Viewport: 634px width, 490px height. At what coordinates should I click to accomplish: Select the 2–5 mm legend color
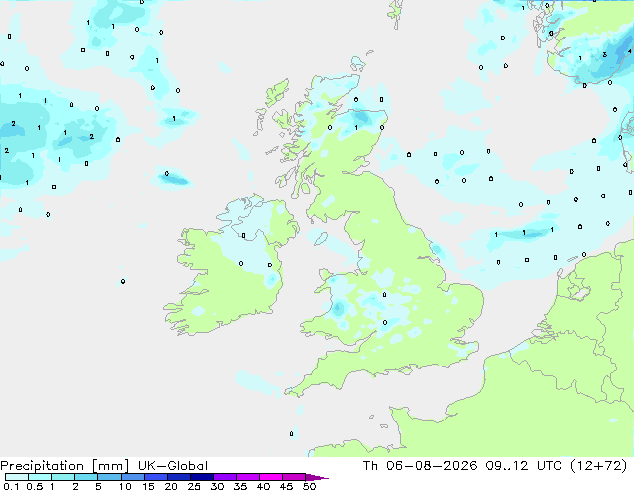coord(86,477)
